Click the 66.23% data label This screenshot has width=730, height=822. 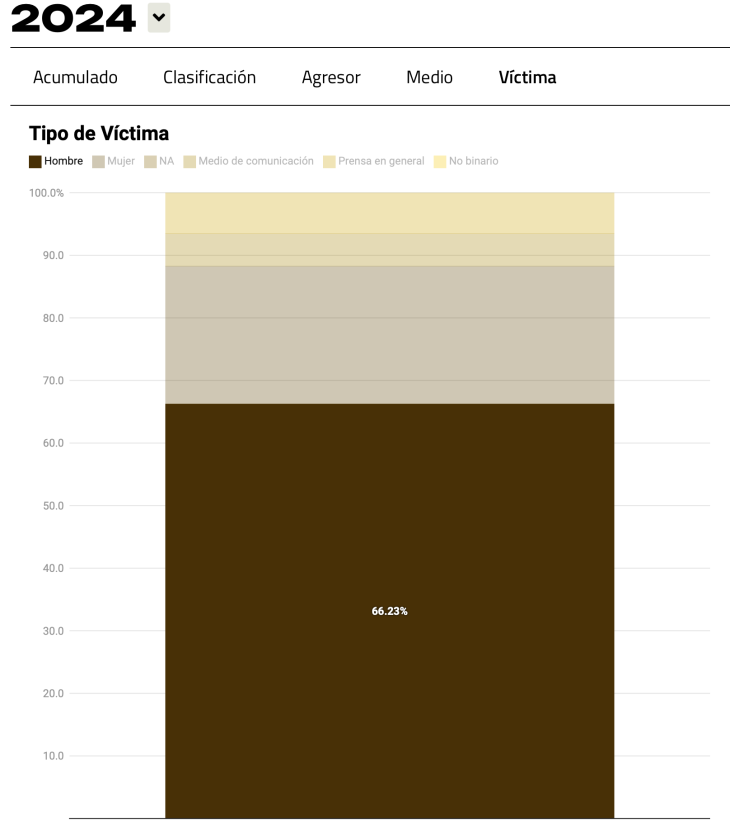coord(389,611)
